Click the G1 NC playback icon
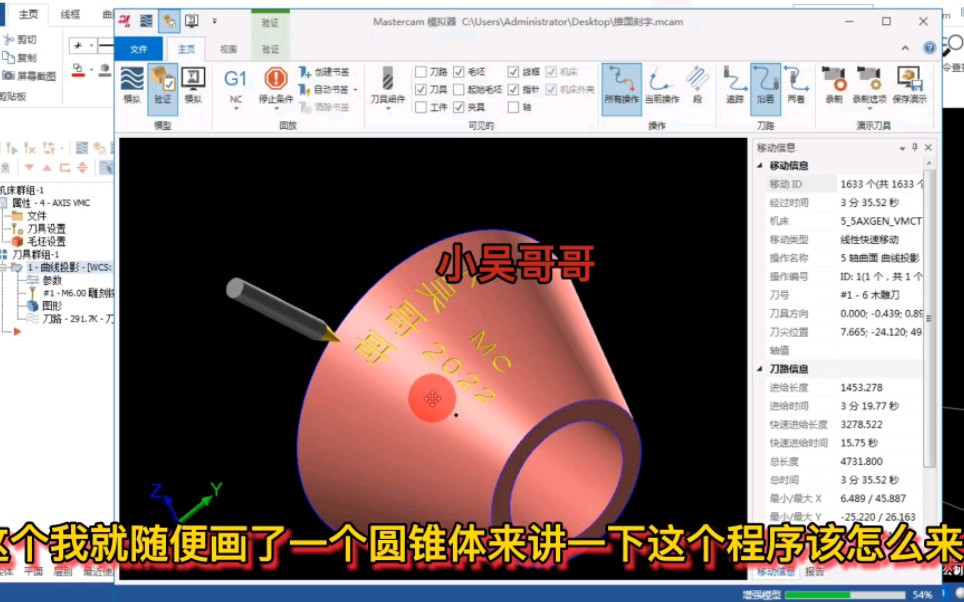964x602 pixels. point(234,78)
